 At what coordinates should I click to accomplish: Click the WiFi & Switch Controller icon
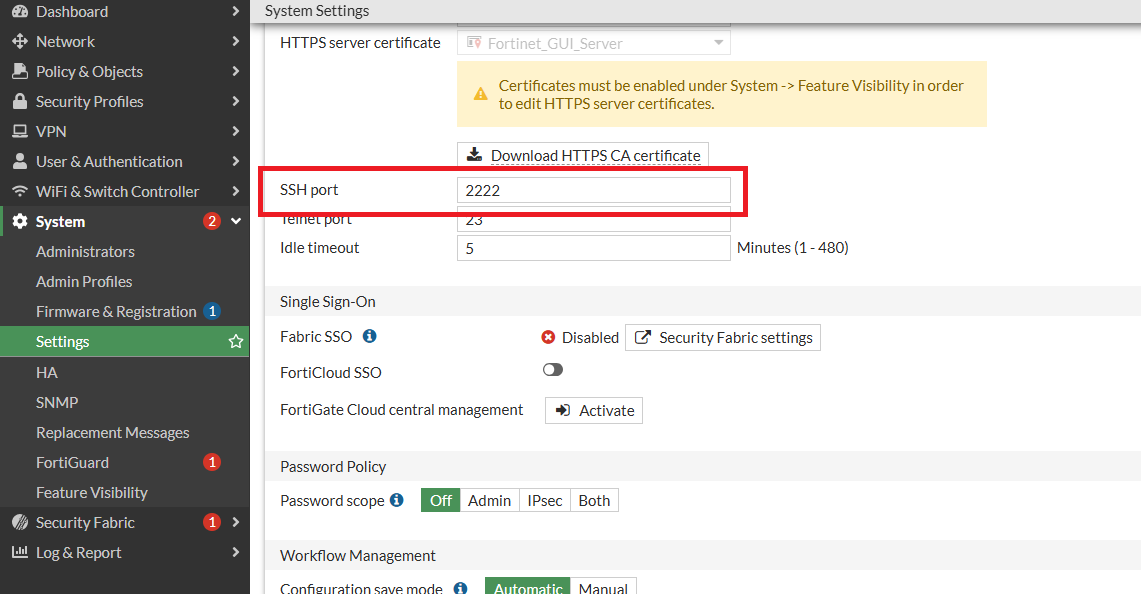tap(20, 191)
